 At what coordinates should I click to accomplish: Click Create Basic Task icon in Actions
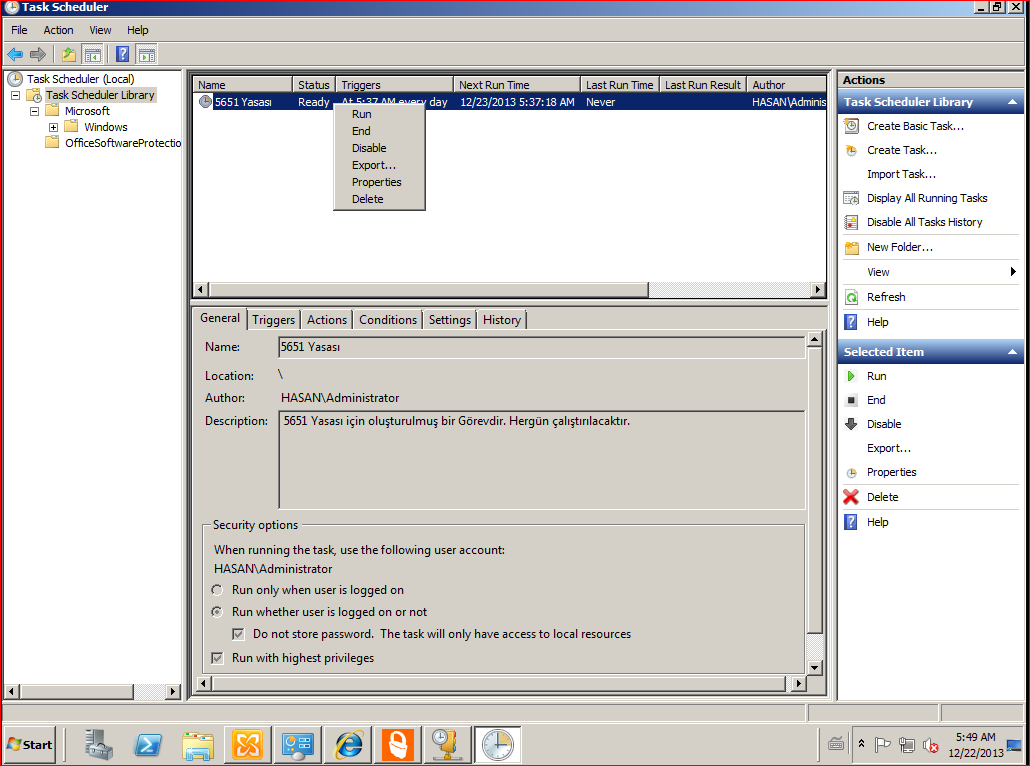pyautogui.click(x=851, y=126)
